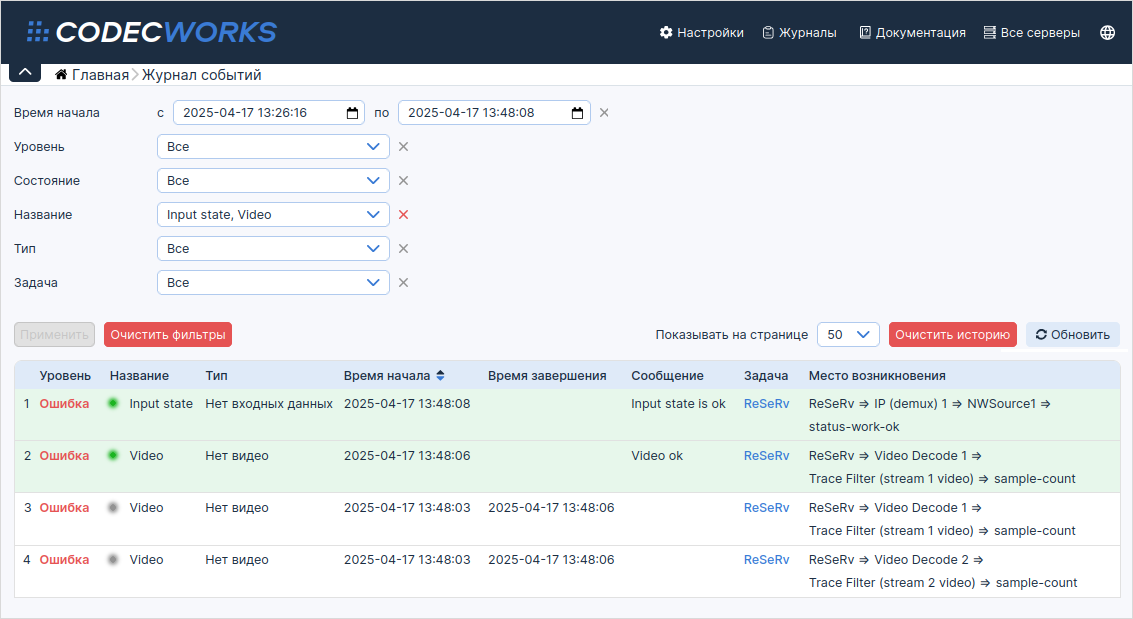This screenshot has width=1133, height=619.
Task: Open the Состояние dropdown
Action: [x=273, y=181]
